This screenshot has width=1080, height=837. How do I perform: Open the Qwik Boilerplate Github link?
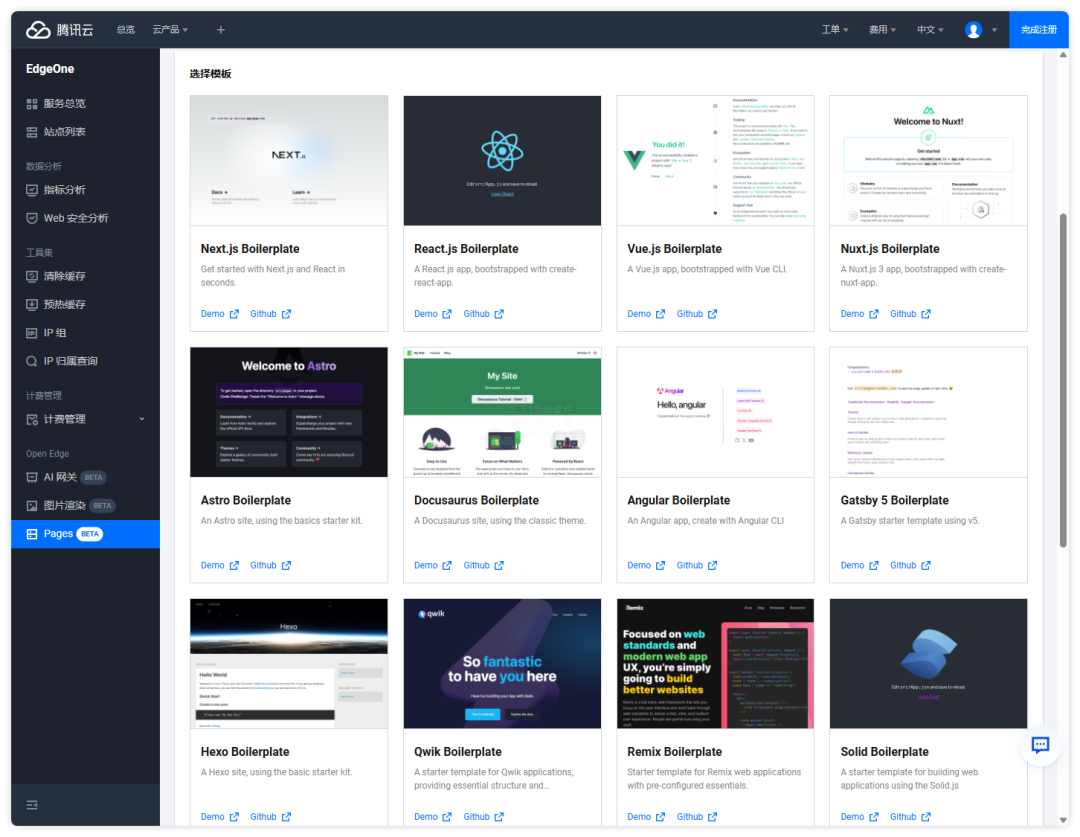(x=476, y=816)
